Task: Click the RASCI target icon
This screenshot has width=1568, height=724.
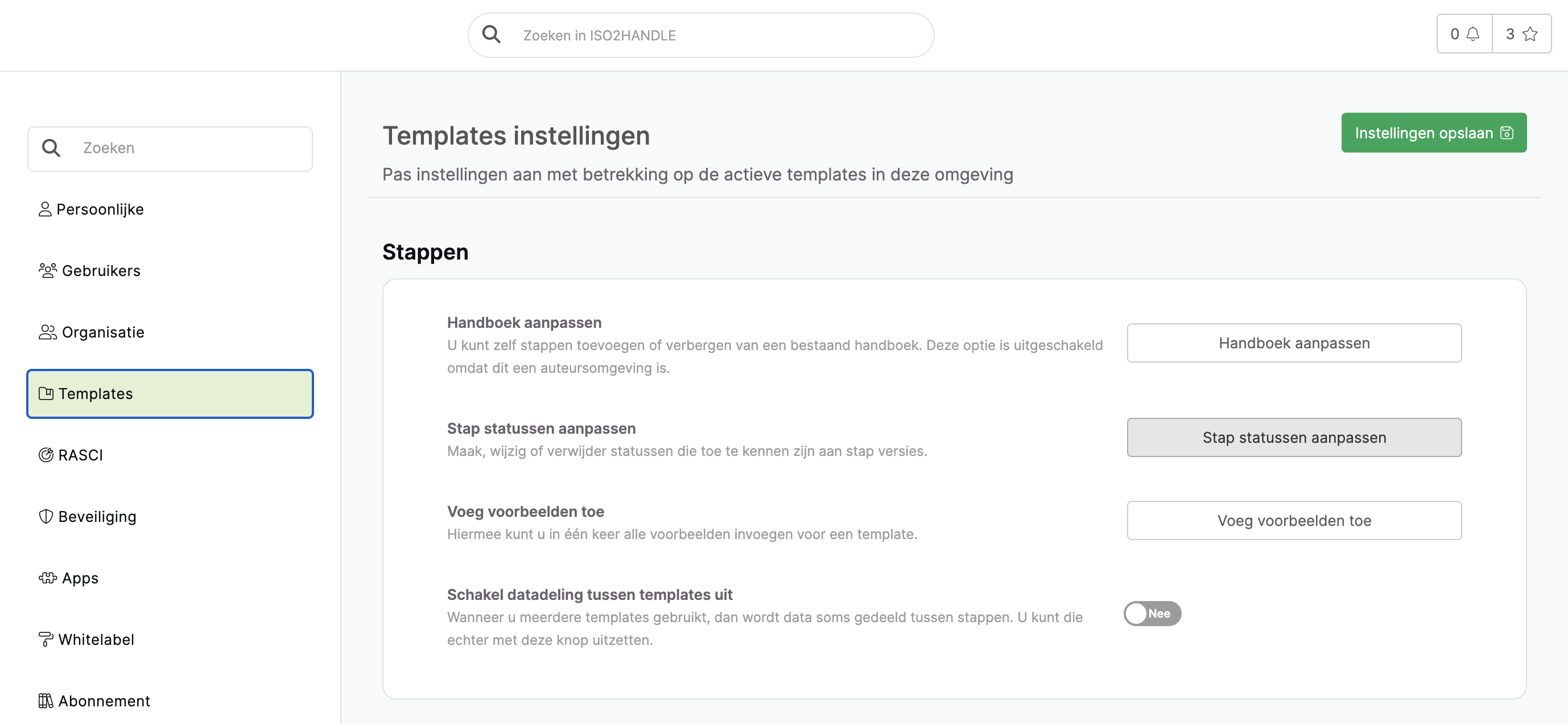Action: [46, 455]
